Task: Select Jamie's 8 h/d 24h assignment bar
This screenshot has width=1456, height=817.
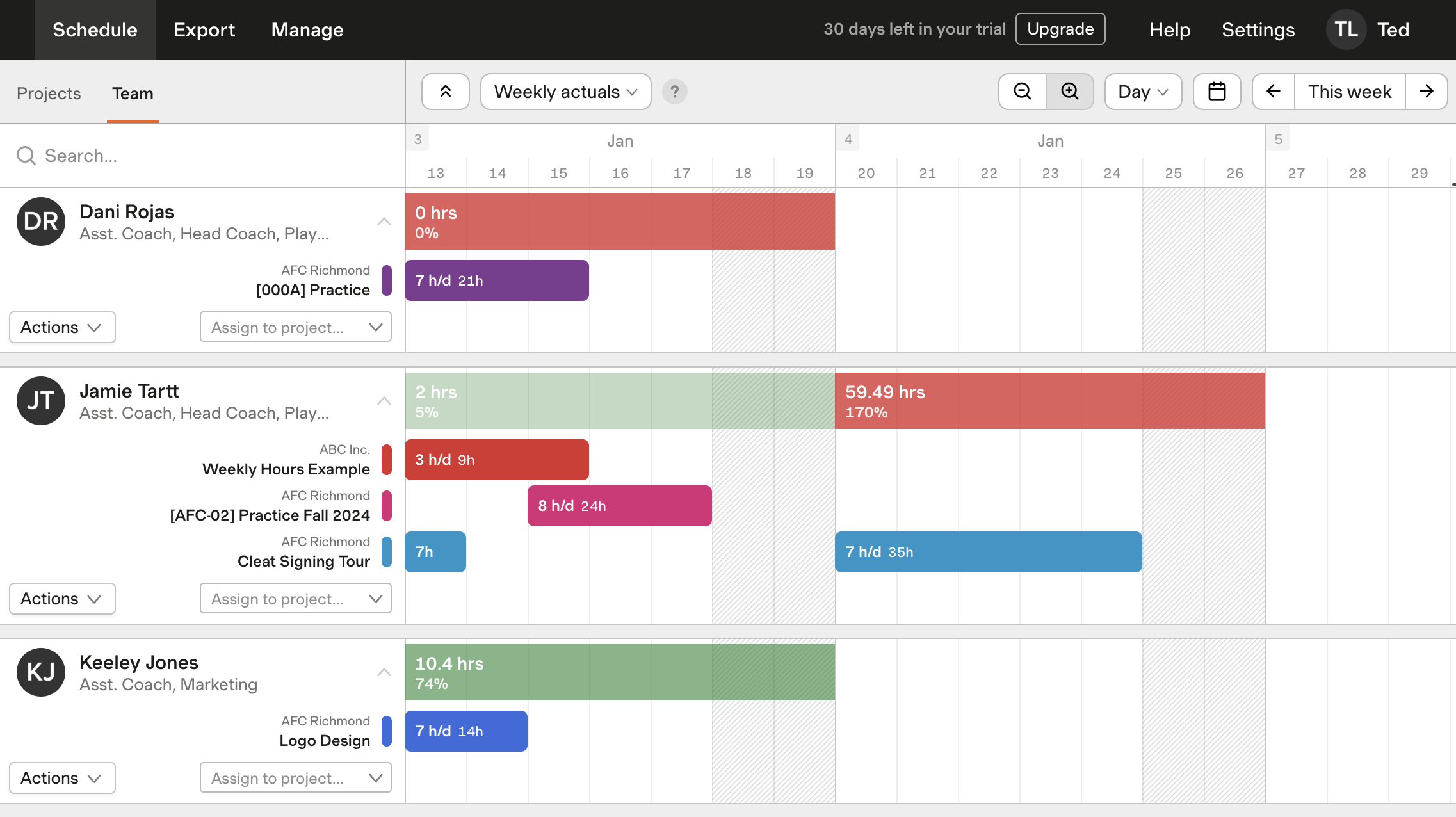Action: 620,506
